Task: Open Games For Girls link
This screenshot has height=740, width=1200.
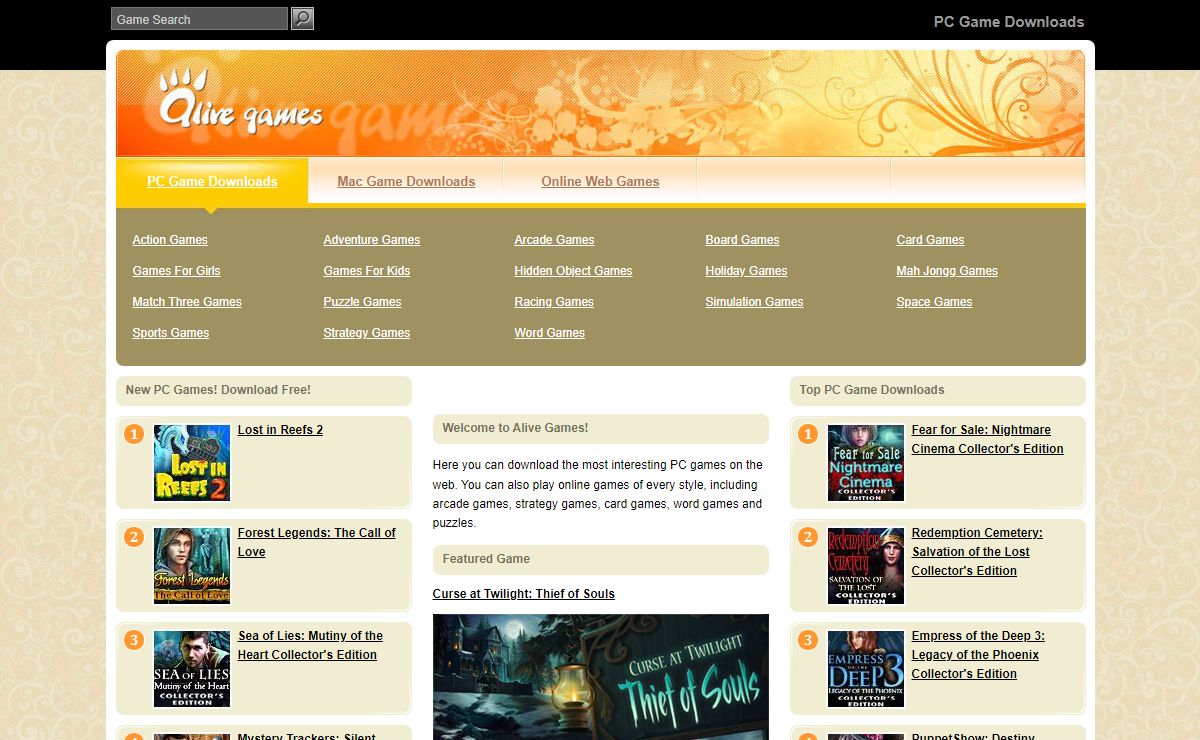Action: pos(176,271)
